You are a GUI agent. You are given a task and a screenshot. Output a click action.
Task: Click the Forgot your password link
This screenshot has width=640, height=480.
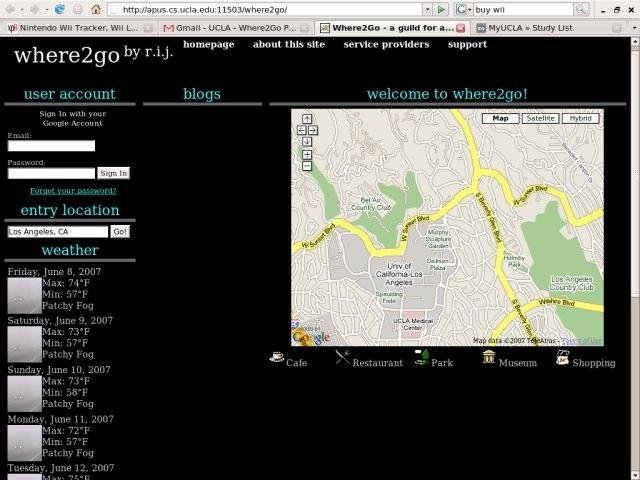click(x=73, y=191)
